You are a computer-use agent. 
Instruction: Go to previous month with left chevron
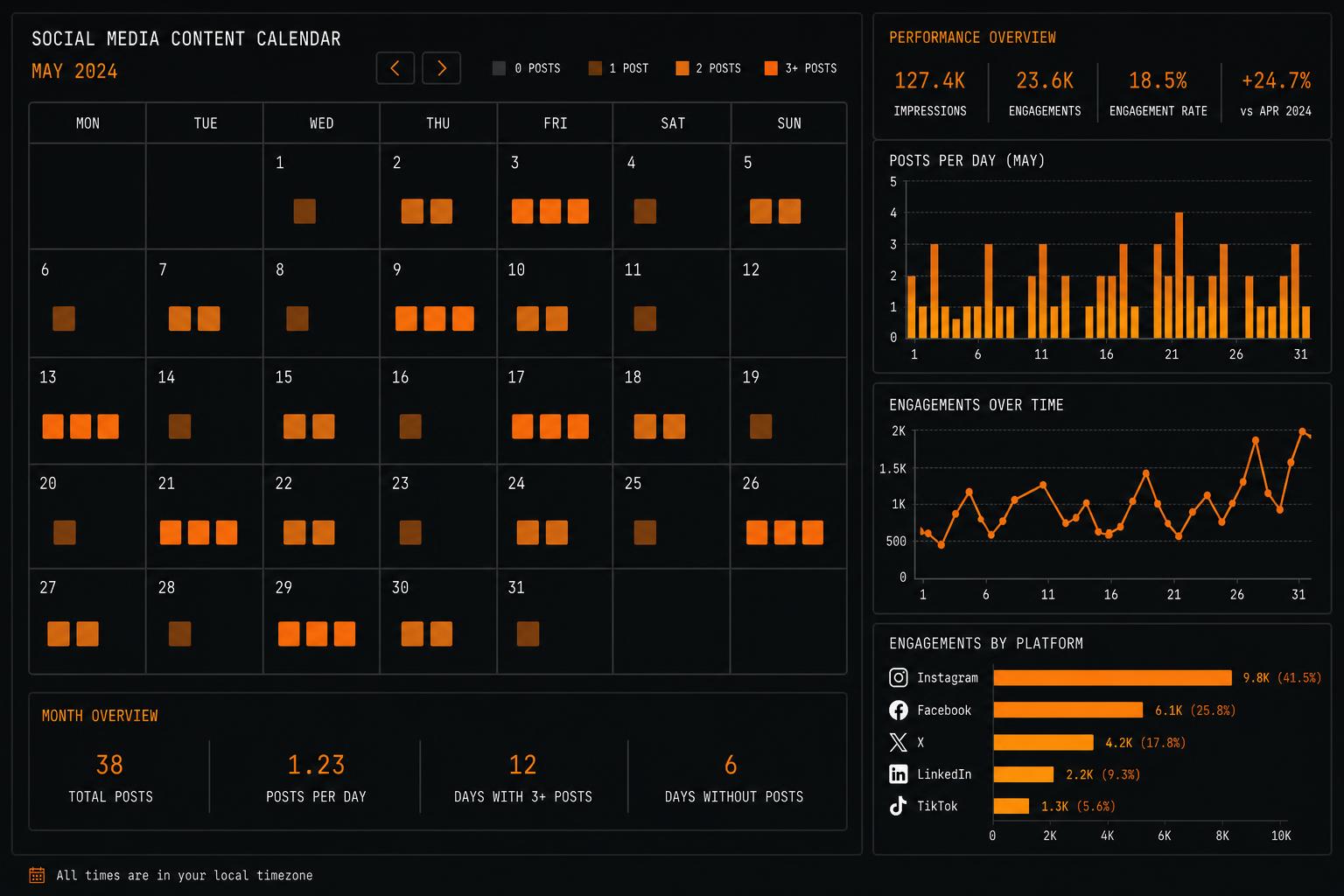[395, 68]
